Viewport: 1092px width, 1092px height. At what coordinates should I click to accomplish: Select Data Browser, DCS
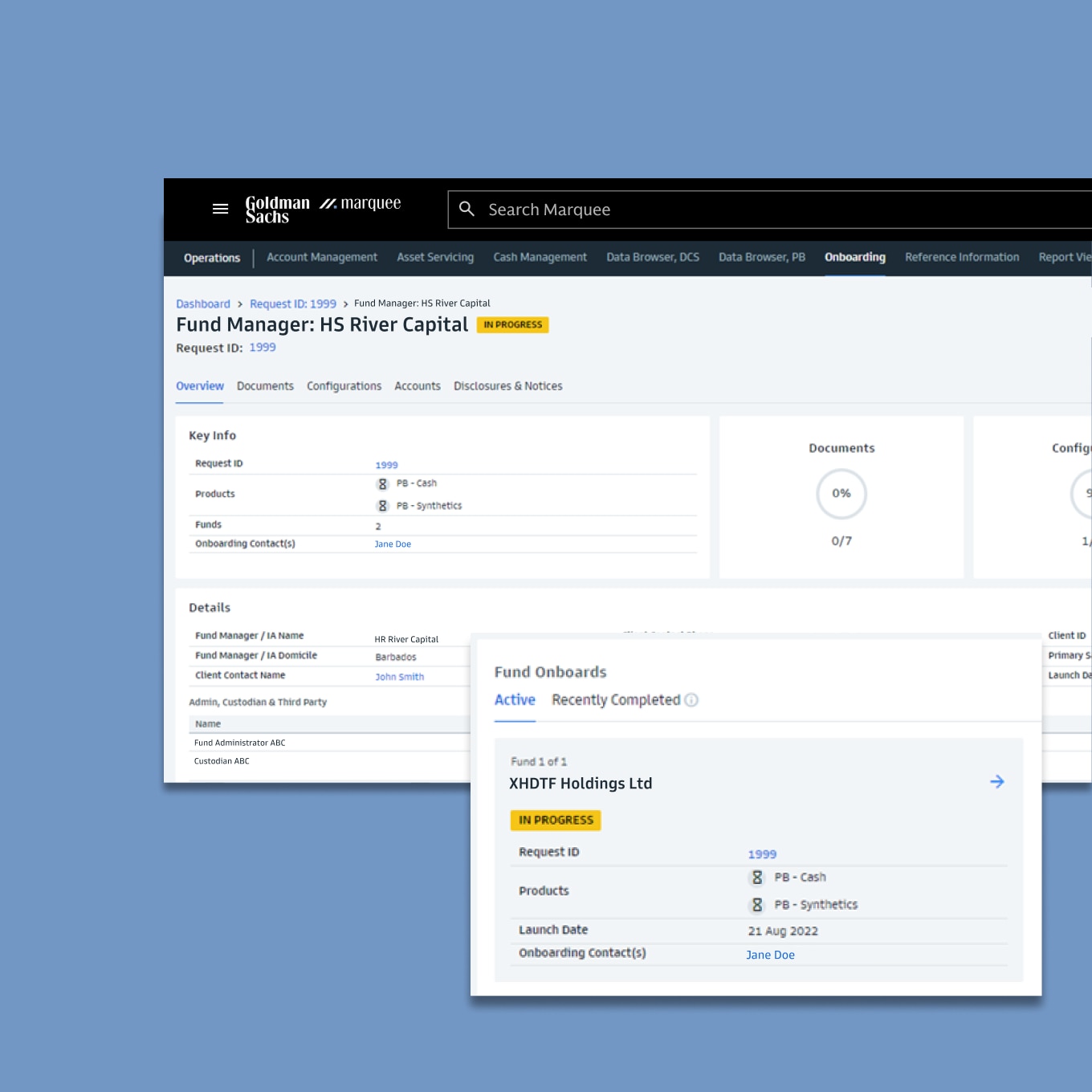(x=653, y=257)
